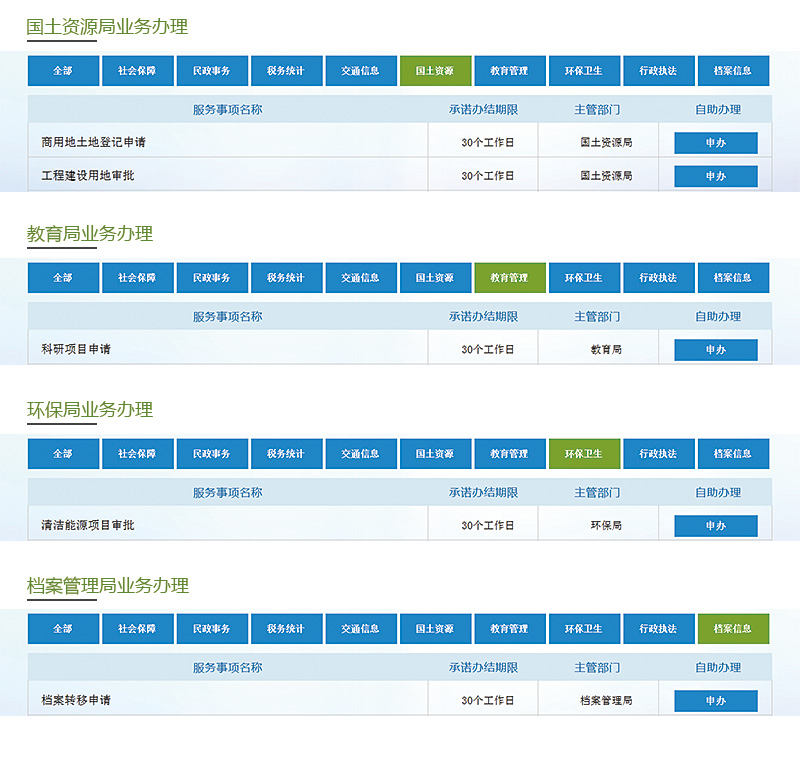Select 全部 tab in 国土资源局业务办理 section
The height and width of the screenshot is (763, 800).
click(x=63, y=71)
